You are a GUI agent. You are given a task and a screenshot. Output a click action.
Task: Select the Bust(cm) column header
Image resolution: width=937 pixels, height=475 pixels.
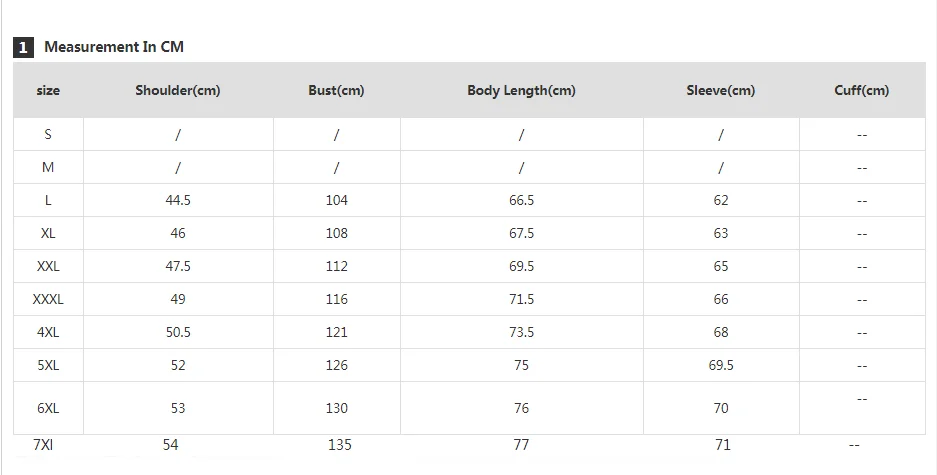[336, 90]
